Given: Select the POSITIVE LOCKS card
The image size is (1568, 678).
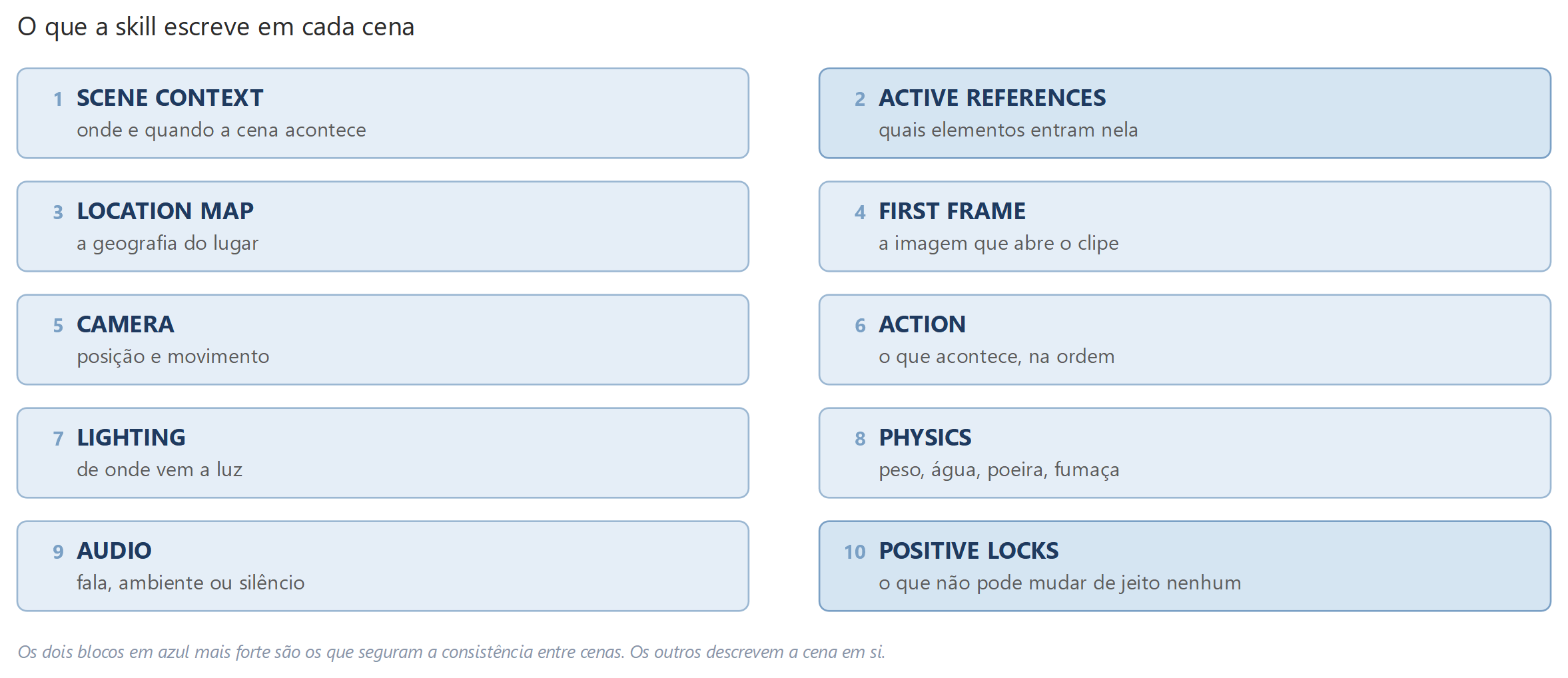Looking at the screenshot, I should 1185,566.
